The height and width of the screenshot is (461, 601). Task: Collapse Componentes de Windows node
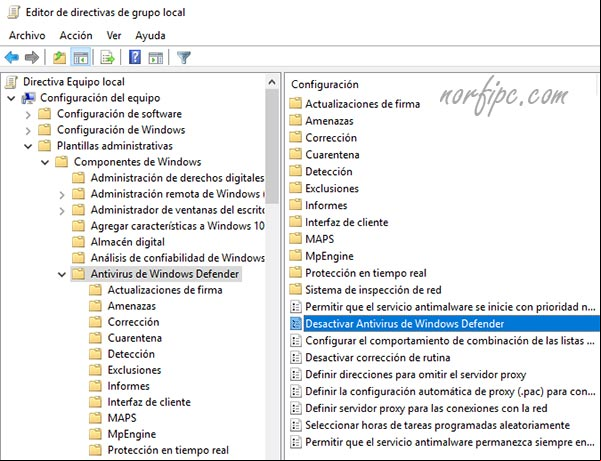click(x=45, y=162)
